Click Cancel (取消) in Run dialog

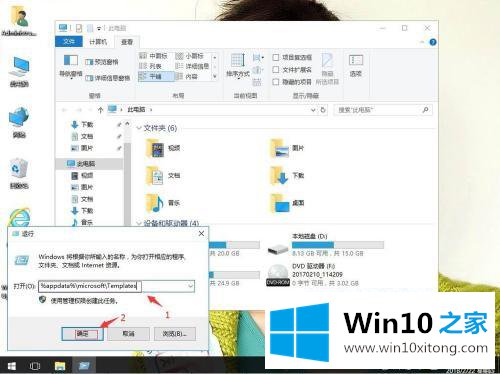point(128,334)
